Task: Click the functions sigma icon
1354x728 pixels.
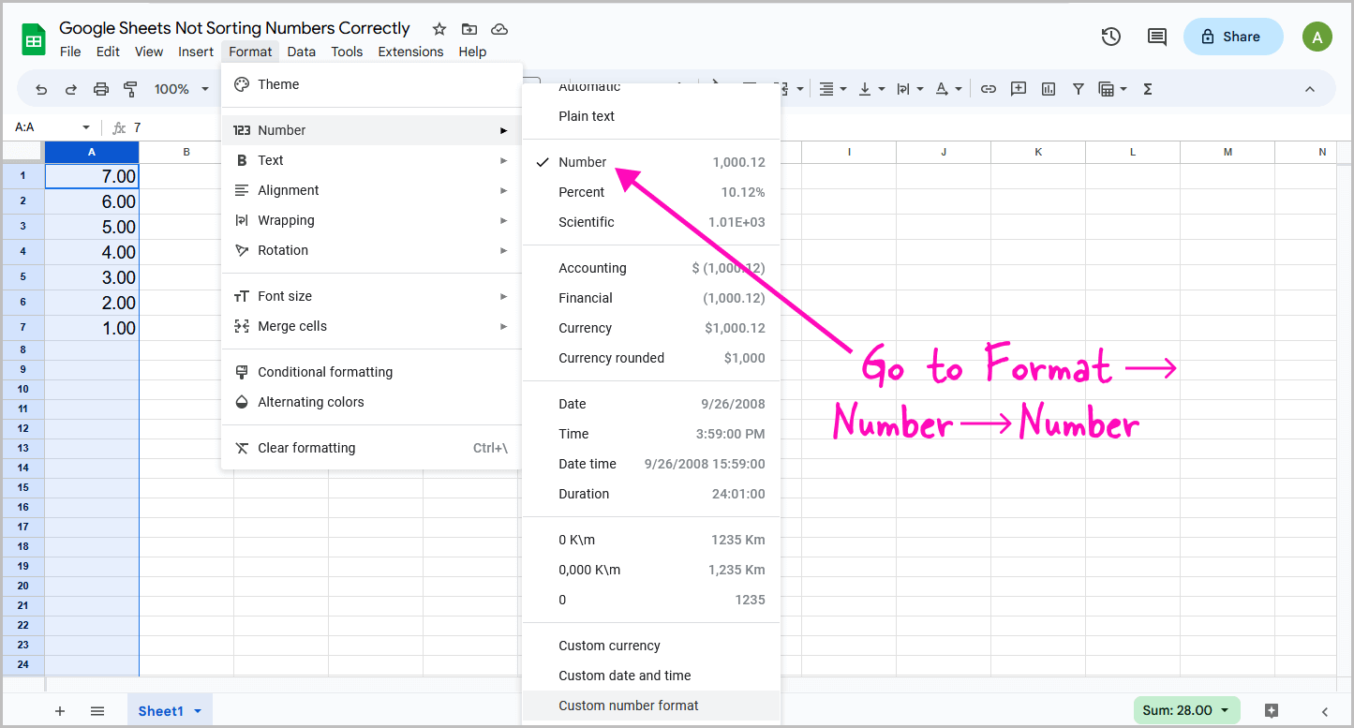Action: (1147, 89)
